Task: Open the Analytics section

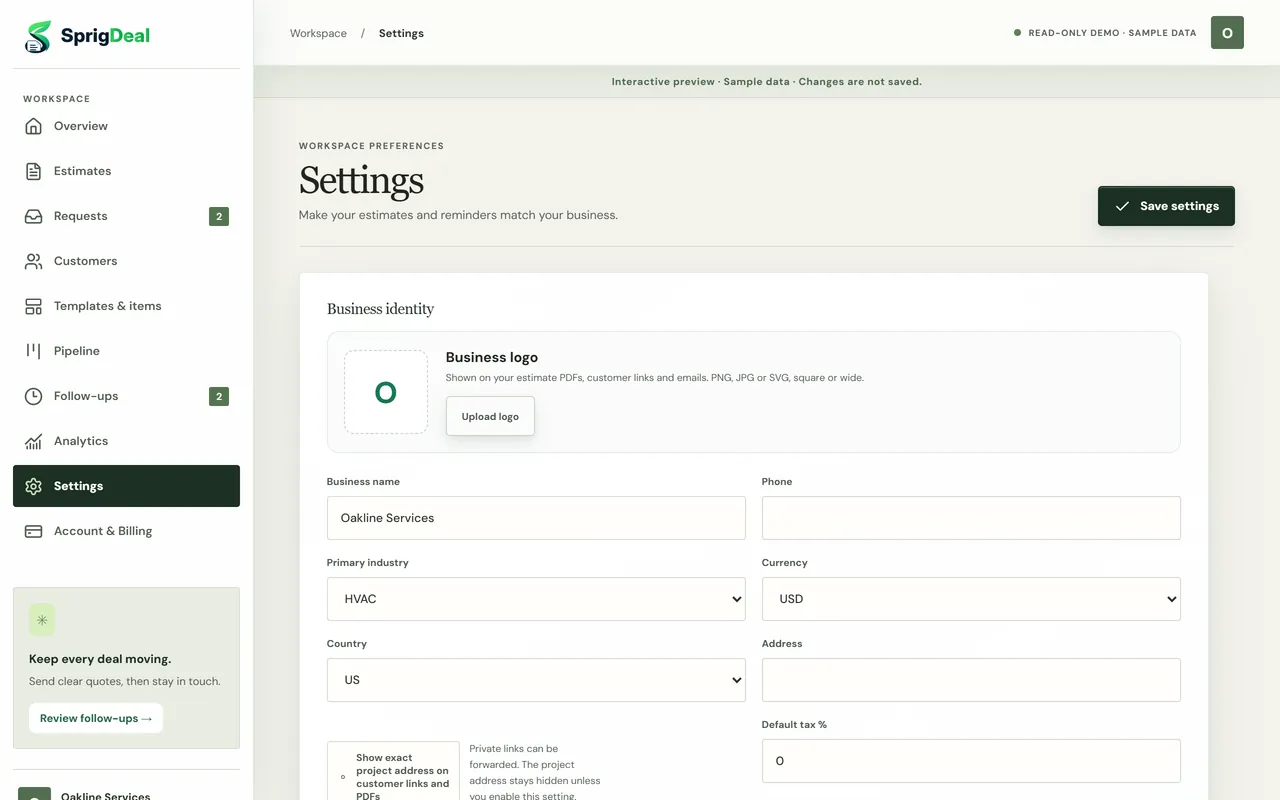Action: pos(126,441)
